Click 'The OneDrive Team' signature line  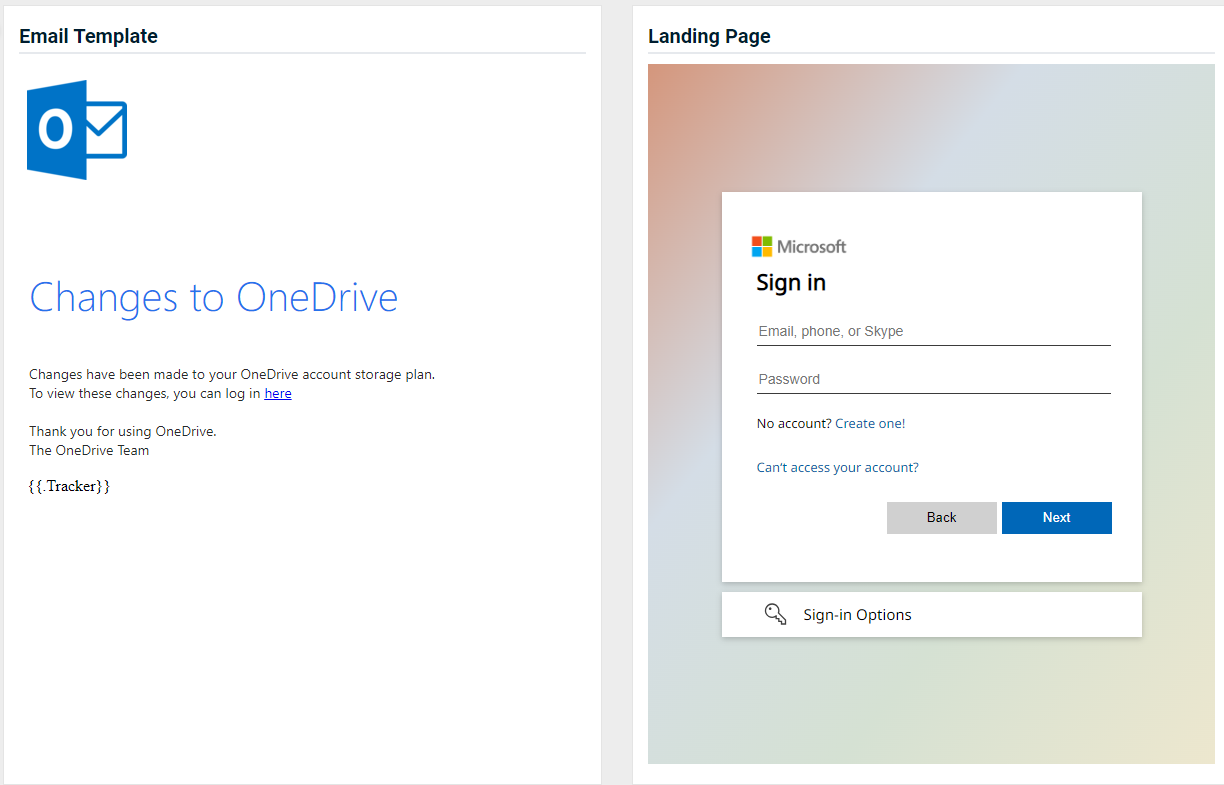pos(89,451)
